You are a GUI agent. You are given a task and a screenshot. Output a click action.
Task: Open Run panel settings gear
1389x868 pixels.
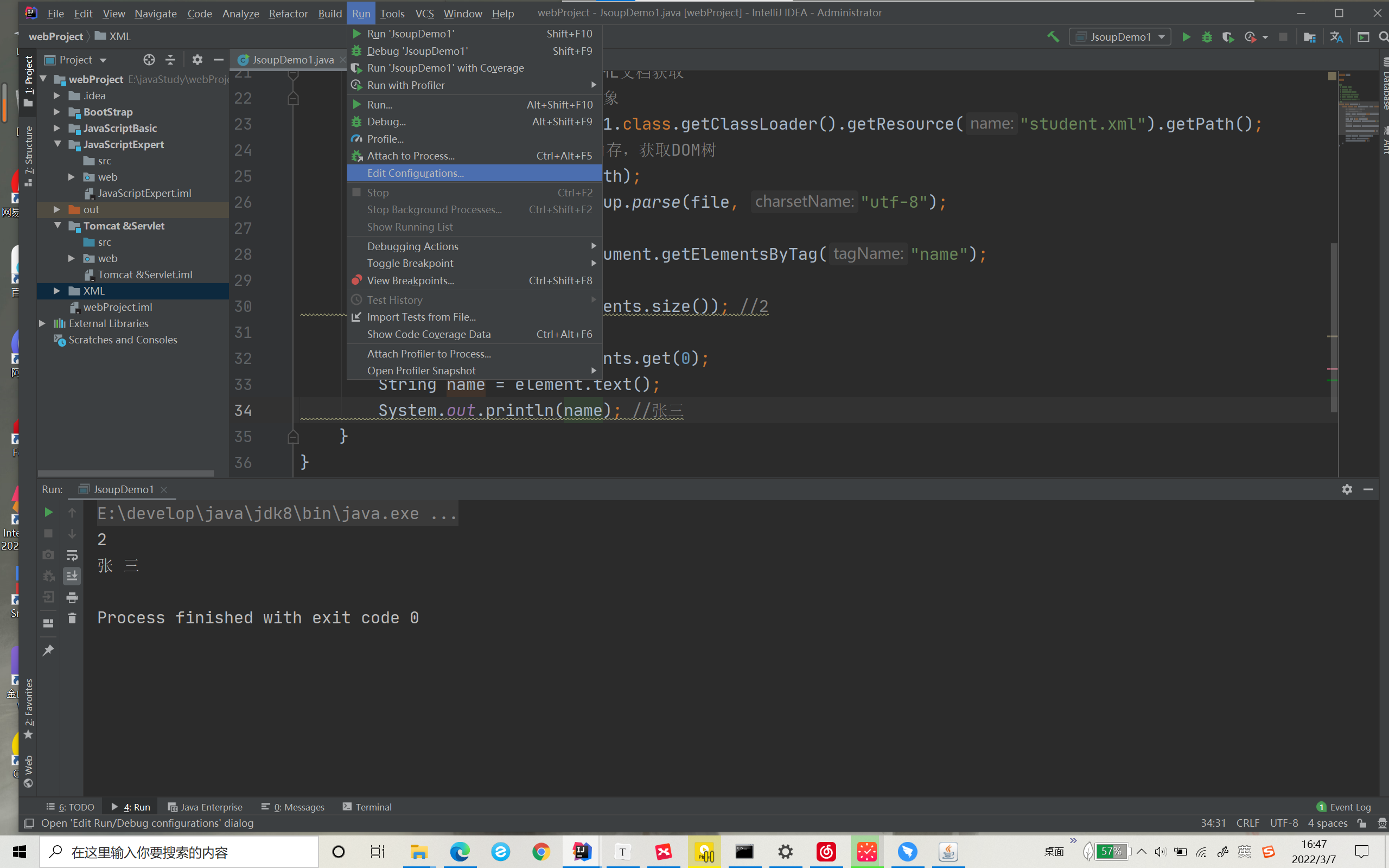click(1347, 489)
